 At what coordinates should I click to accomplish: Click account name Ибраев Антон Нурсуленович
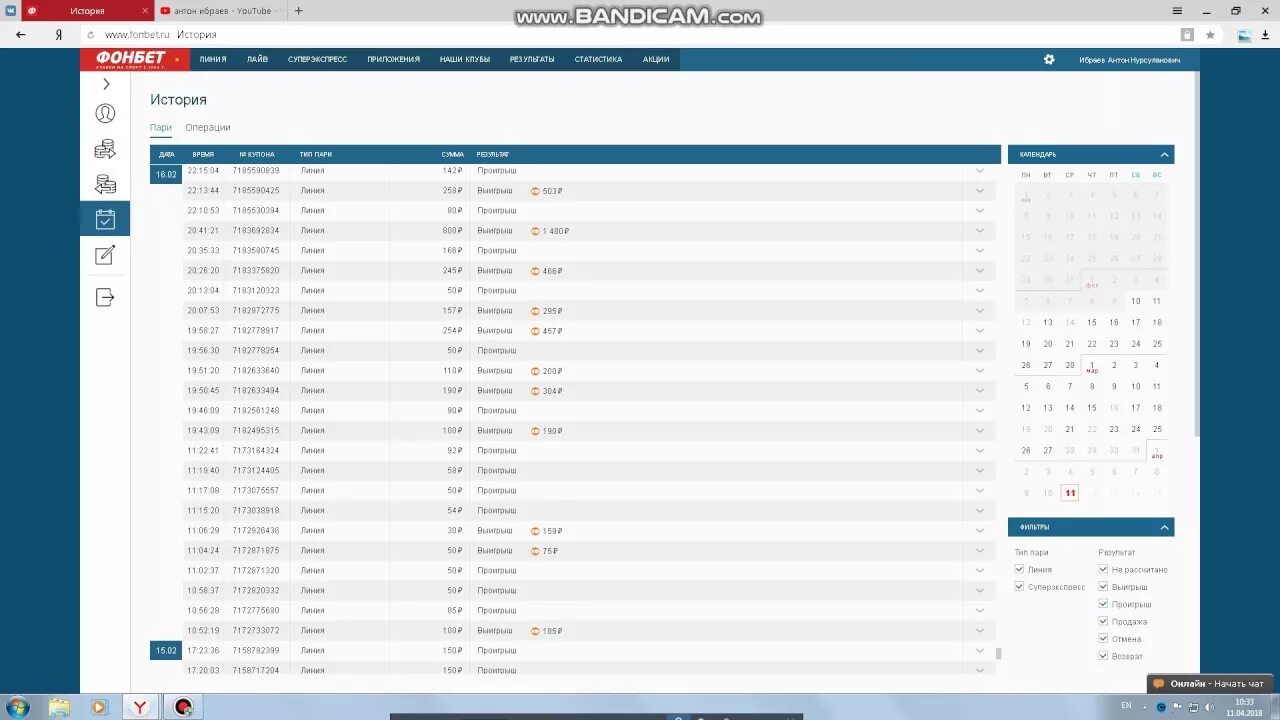(x=1129, y=60)
